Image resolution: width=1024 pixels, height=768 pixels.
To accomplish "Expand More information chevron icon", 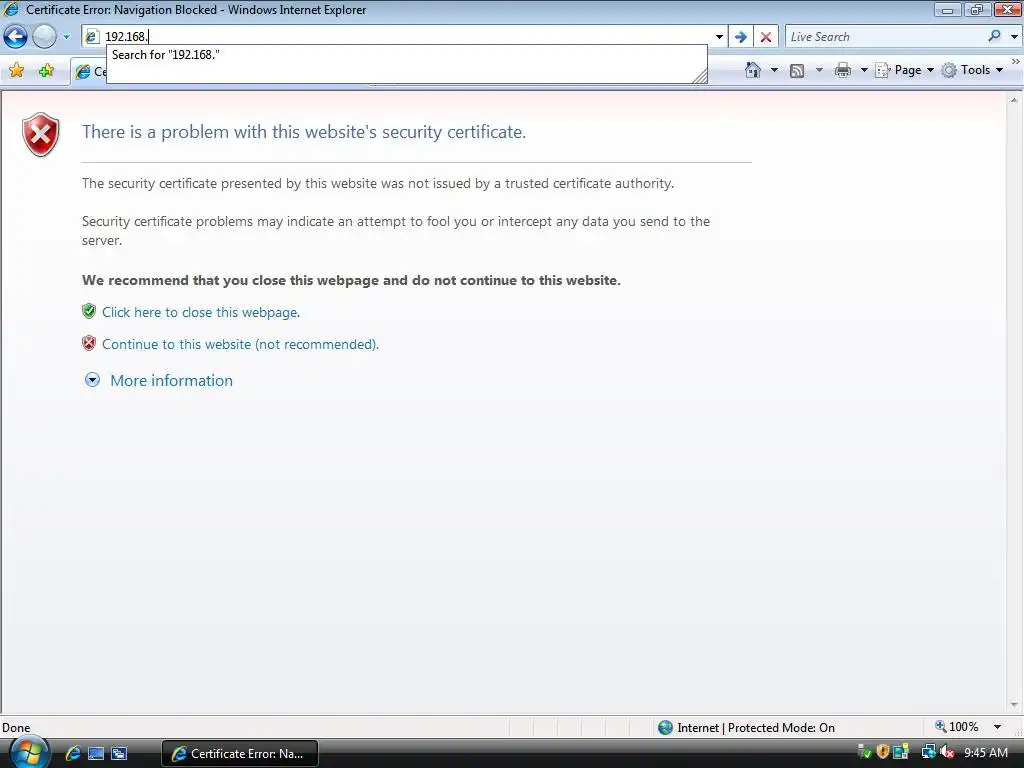I will coord(93,380).
